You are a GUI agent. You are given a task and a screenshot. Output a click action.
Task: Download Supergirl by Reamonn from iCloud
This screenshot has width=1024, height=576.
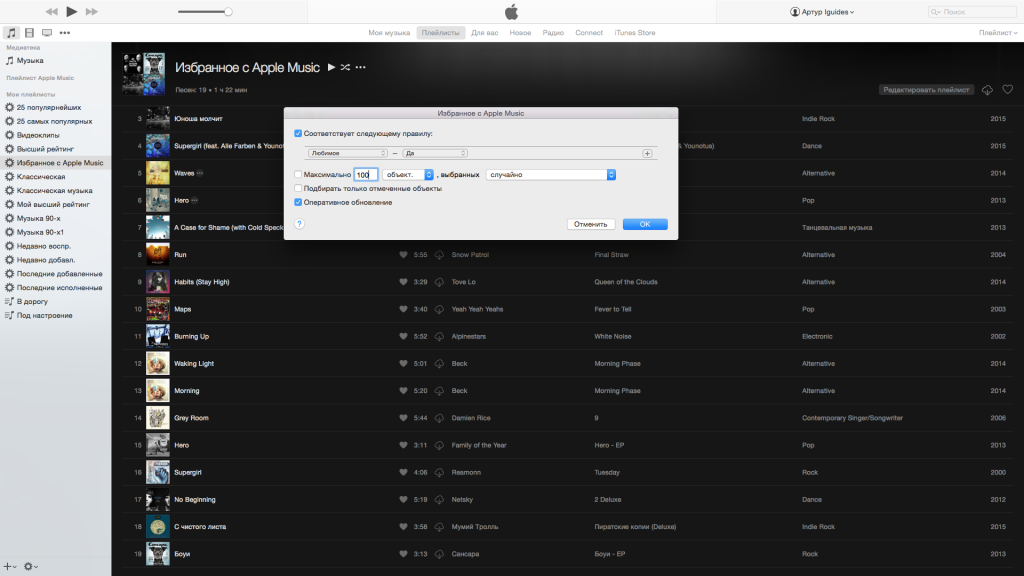[x=439, y=472]
